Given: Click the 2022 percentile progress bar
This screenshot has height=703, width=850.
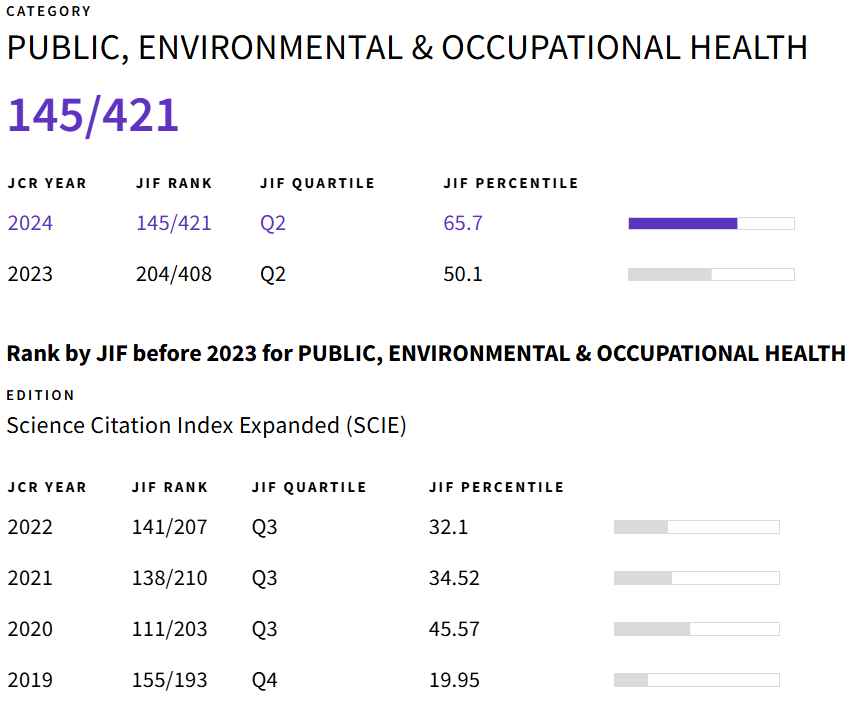Looking at the screenshot, I should (x=696, y=527).
